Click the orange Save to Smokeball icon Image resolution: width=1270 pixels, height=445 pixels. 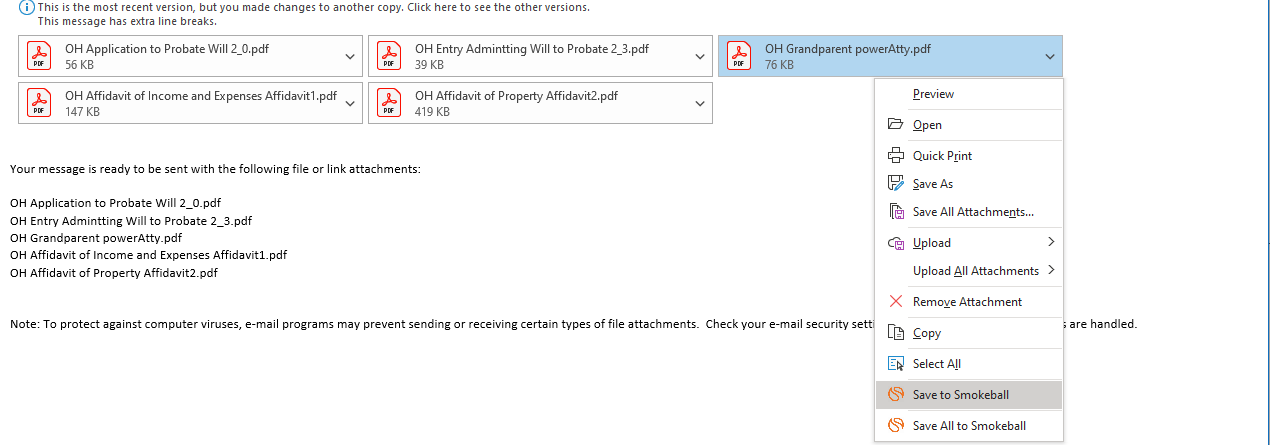(895, 395)
